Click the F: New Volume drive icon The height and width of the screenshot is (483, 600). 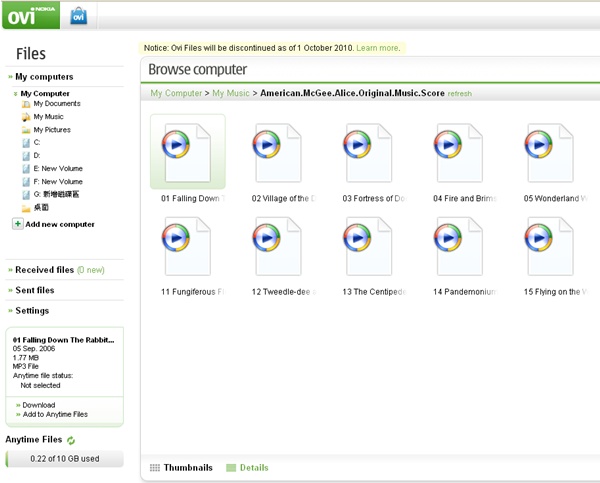point(26,182)
